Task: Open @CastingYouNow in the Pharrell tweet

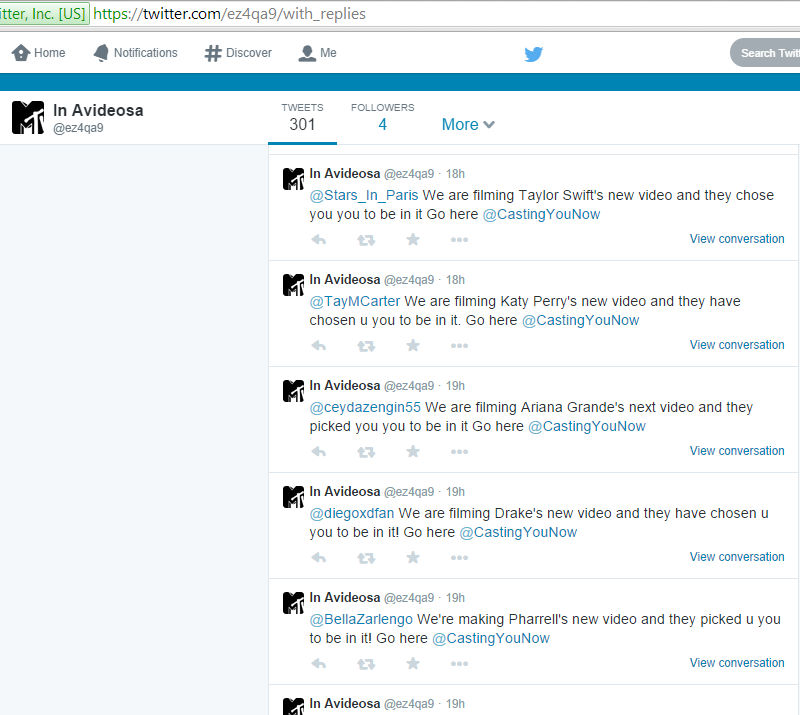Action: (491, 639)
